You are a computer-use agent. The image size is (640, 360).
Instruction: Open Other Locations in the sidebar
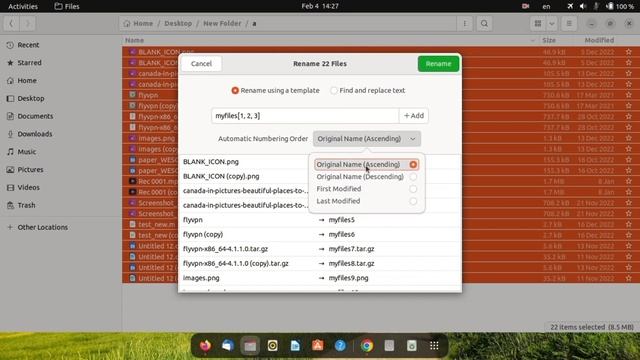point(61,227)
